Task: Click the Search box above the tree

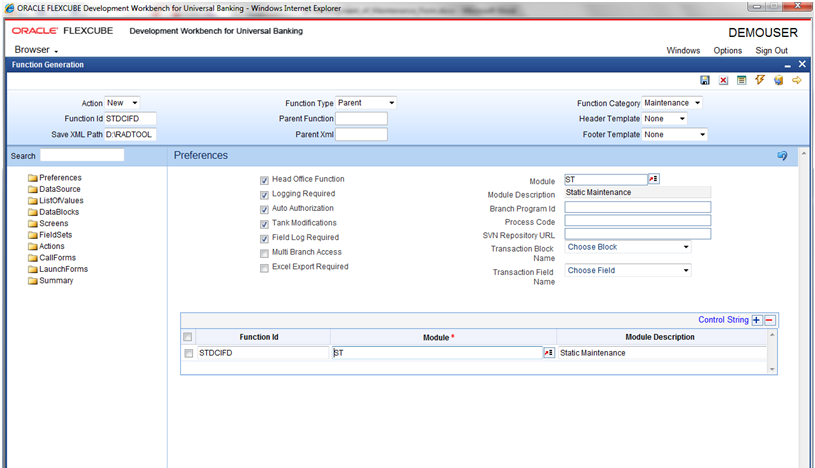Action: click(82, 155)
